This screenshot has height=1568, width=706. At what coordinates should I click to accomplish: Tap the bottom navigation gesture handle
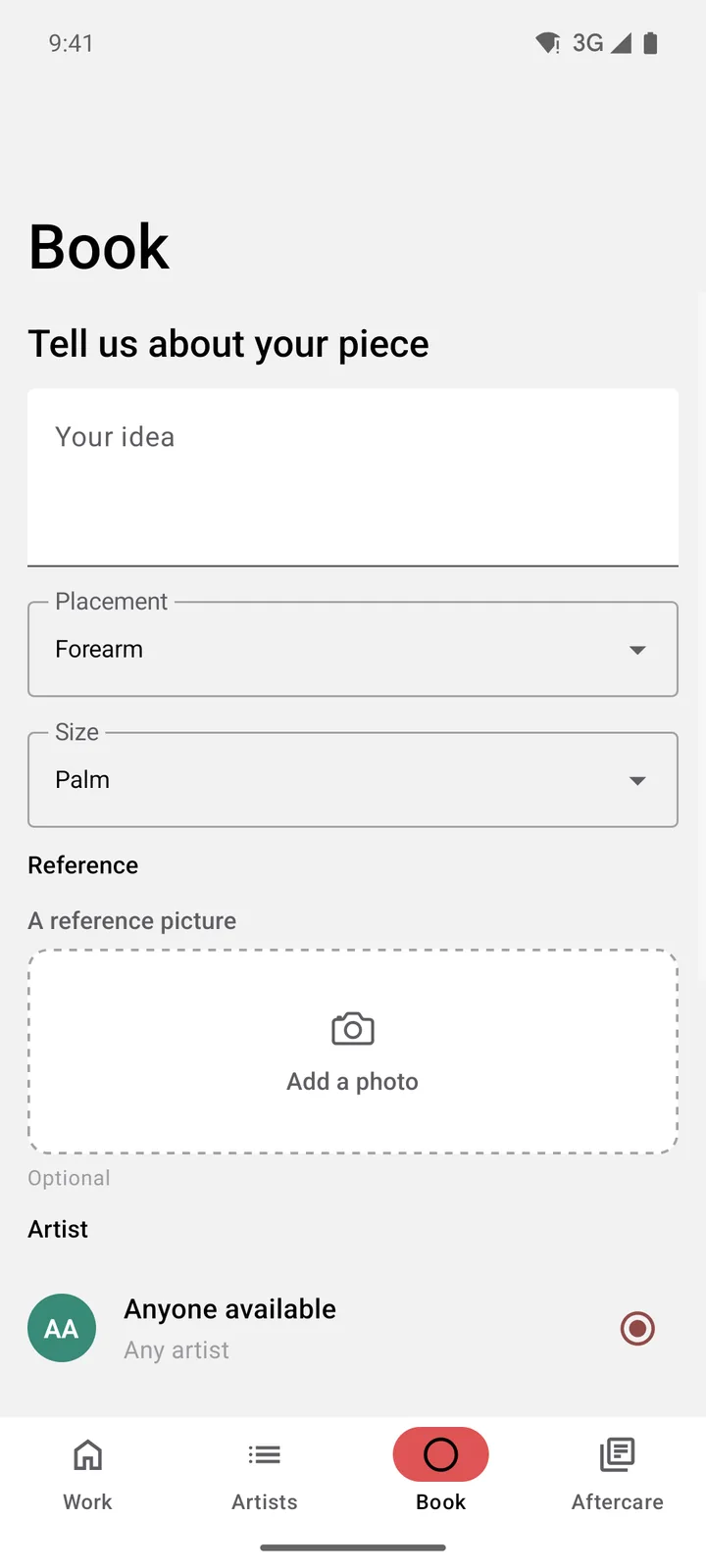pyautogui.click(x=353, y=1547)
